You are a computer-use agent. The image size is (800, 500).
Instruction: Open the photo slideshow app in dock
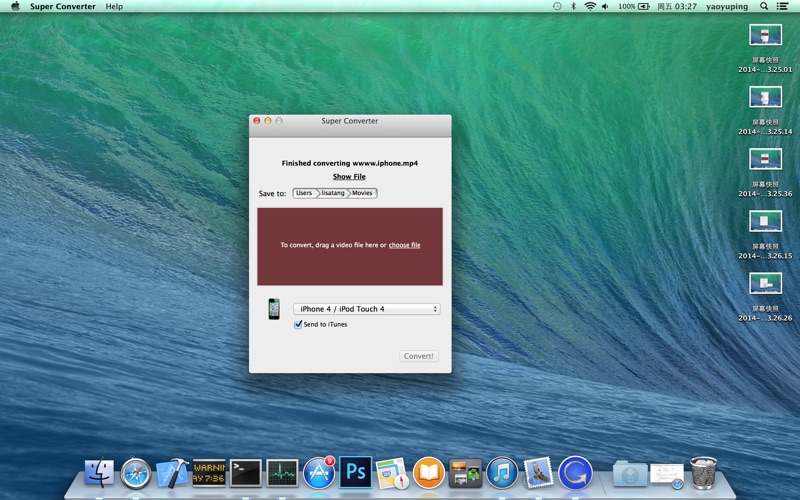465,473
